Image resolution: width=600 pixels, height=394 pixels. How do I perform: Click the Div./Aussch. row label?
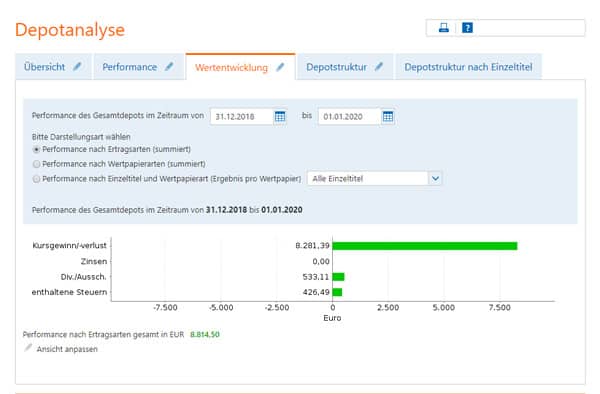[x=83, y=277]
